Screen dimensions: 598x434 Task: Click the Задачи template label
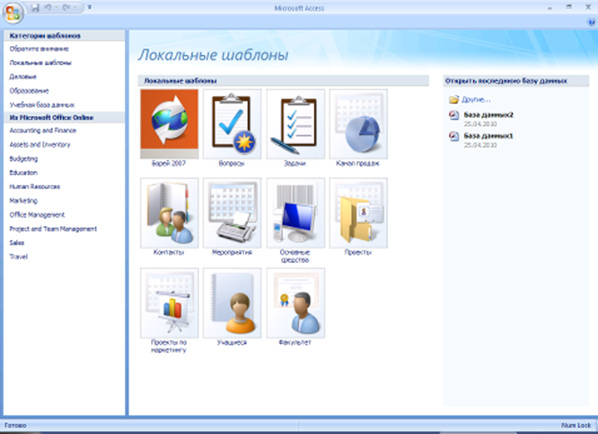(x=294, y=163)
